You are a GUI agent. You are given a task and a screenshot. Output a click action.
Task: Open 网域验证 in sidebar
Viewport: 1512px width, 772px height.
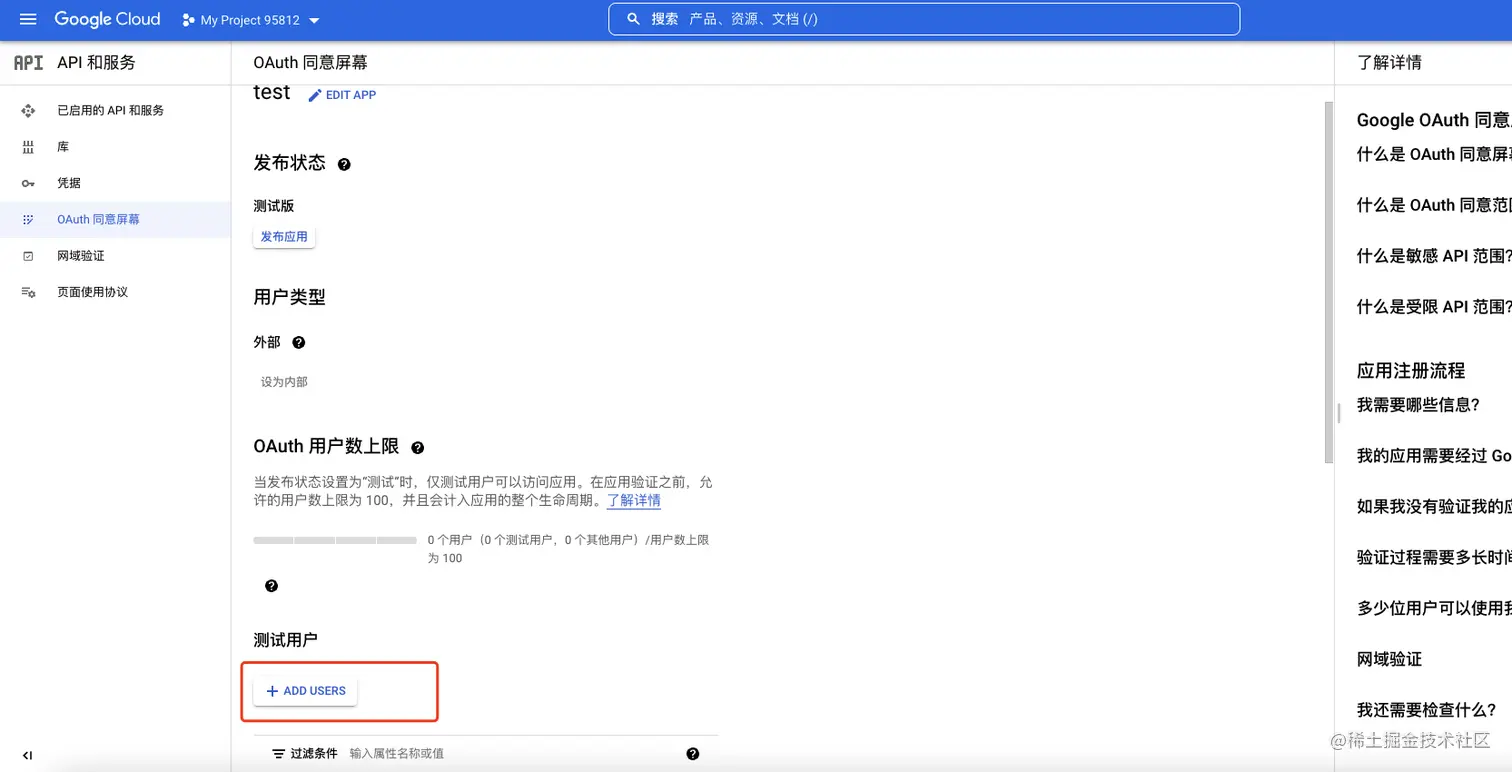pos(115,256)
